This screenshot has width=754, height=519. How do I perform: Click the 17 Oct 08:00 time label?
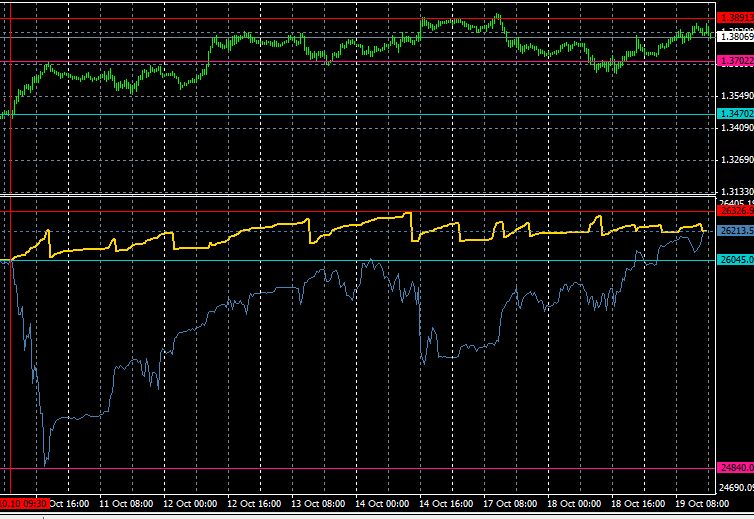510,504
